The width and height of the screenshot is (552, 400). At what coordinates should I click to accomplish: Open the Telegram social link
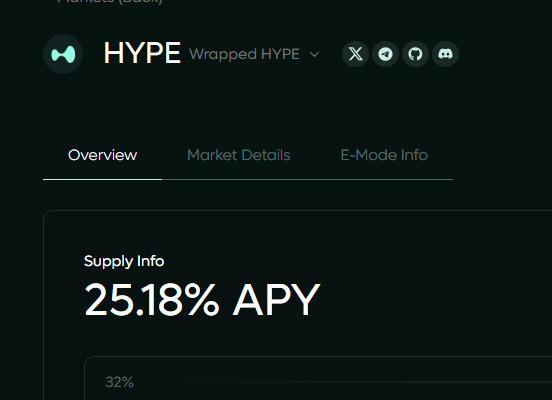(385, 54)
